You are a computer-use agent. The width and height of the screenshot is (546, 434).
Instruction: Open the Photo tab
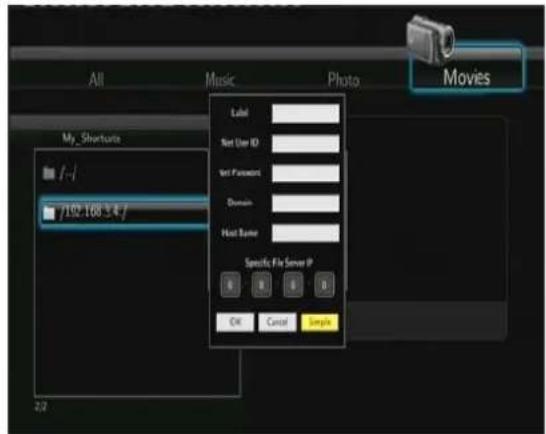point(343,80)
